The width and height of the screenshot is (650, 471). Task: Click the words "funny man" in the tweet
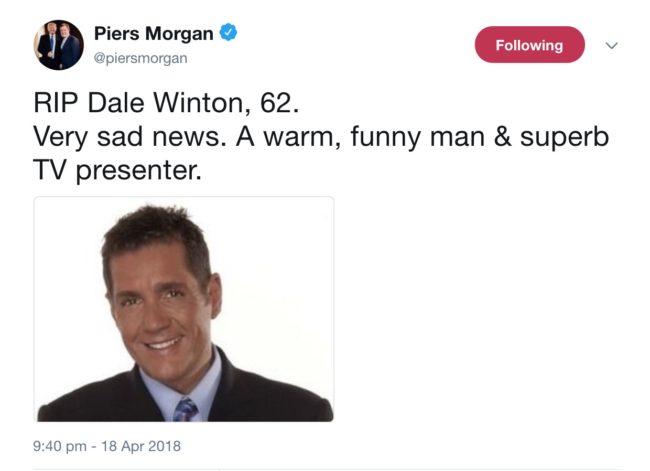pos(417,137)
